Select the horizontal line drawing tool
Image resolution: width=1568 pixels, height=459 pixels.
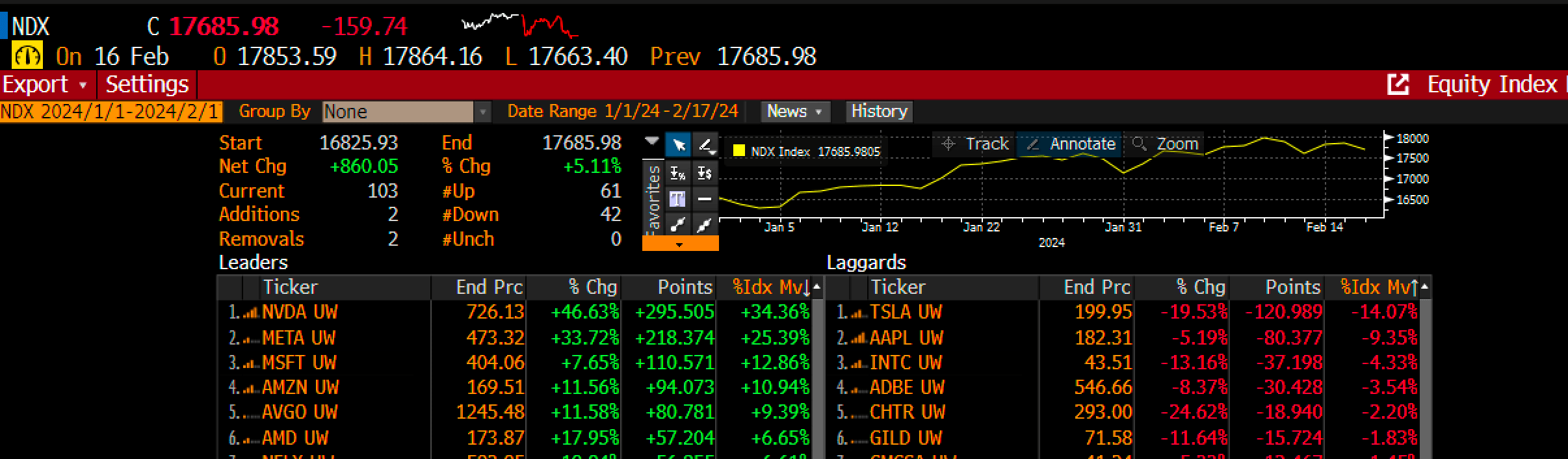pos(705,199)
